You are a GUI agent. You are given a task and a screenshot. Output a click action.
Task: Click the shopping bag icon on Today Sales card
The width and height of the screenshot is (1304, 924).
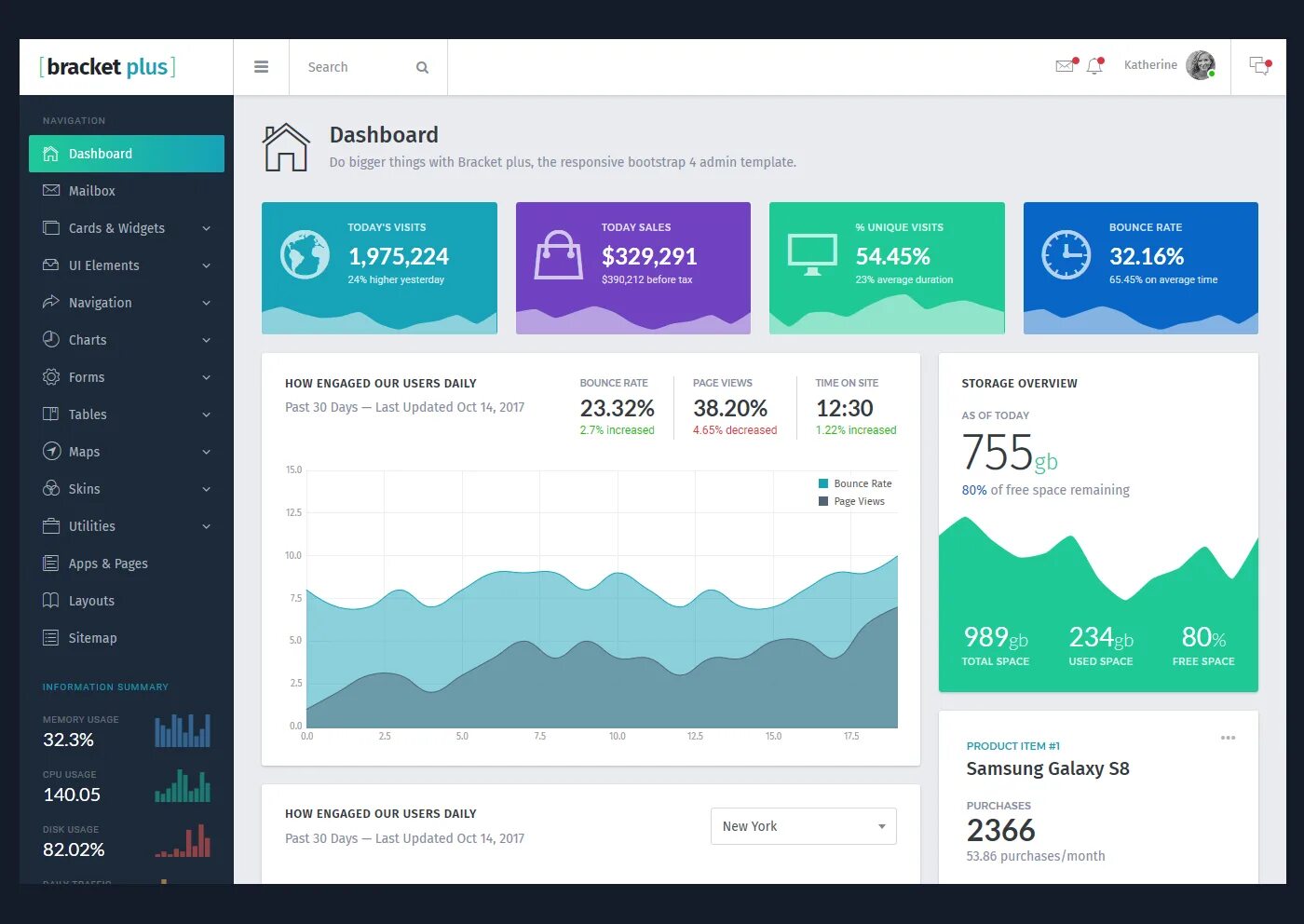(558, 254)
